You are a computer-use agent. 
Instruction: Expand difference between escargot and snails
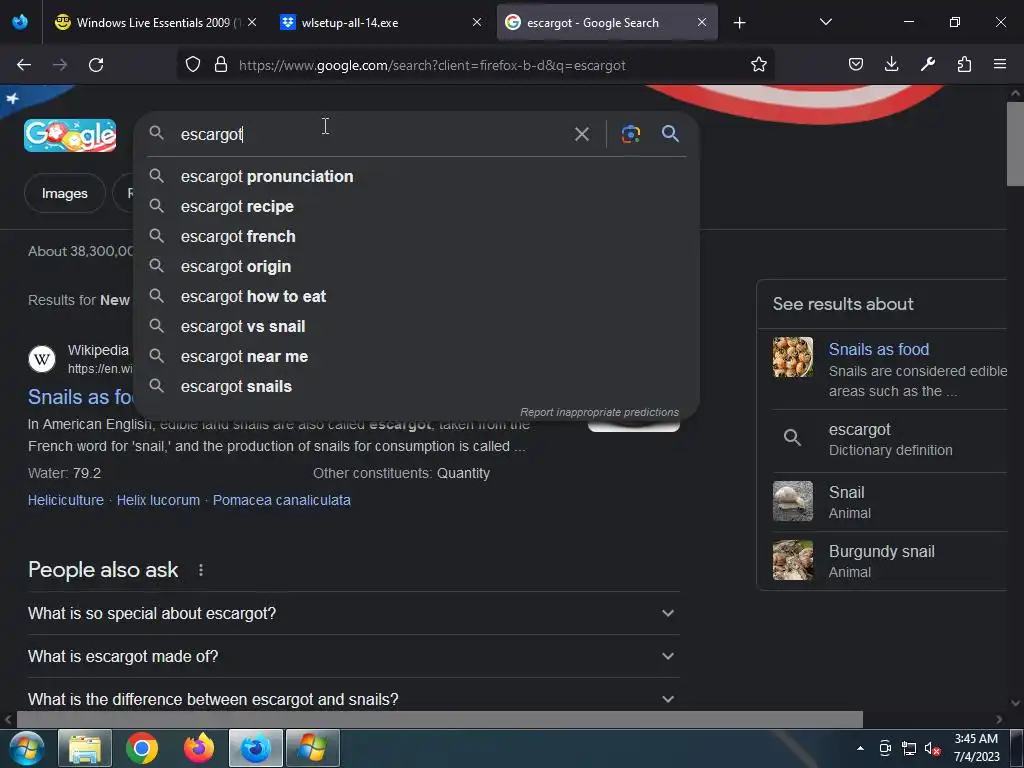click(x=353, y=699)
